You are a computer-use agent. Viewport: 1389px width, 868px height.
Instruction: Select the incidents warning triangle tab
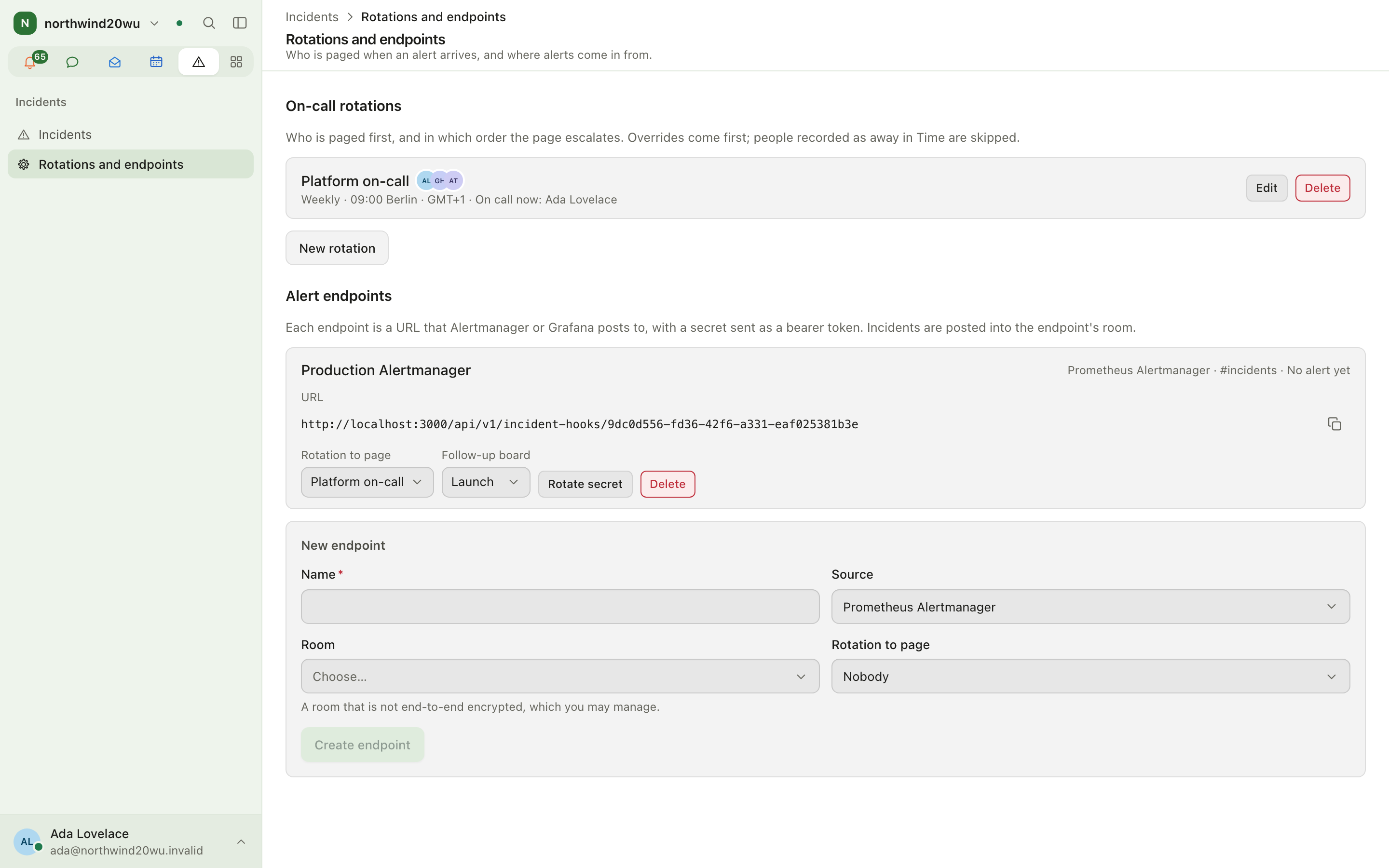[x=198, y=61]
